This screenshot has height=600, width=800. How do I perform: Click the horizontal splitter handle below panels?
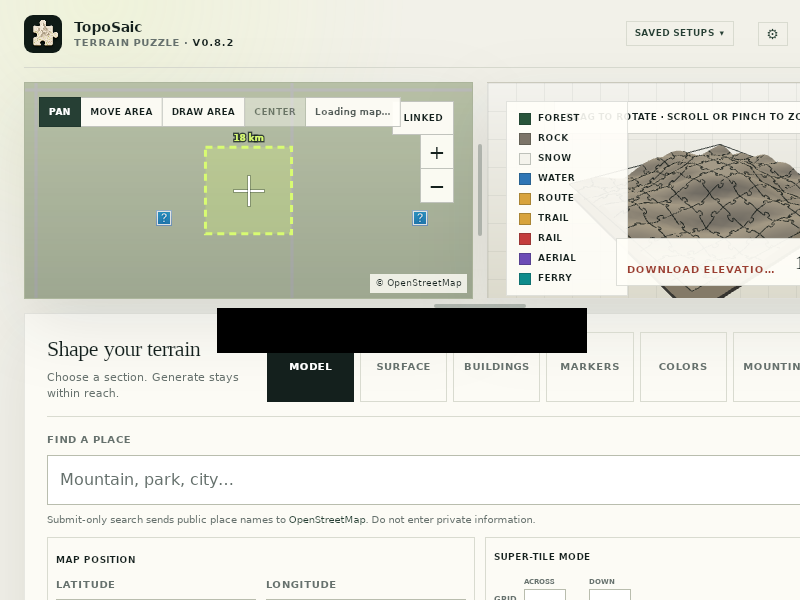(x=480, y=306)
